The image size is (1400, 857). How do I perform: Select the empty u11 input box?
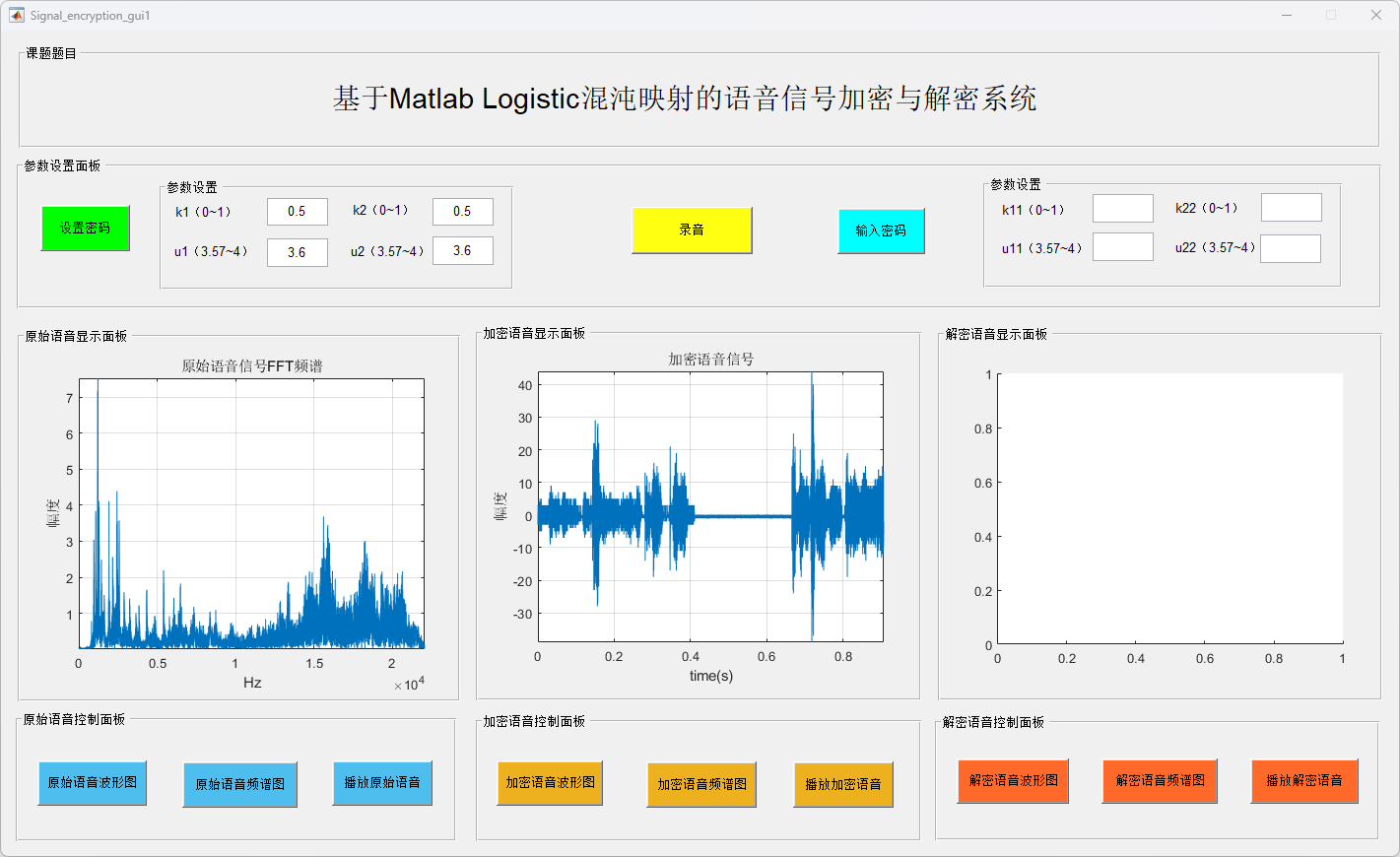click(1122, 247)
